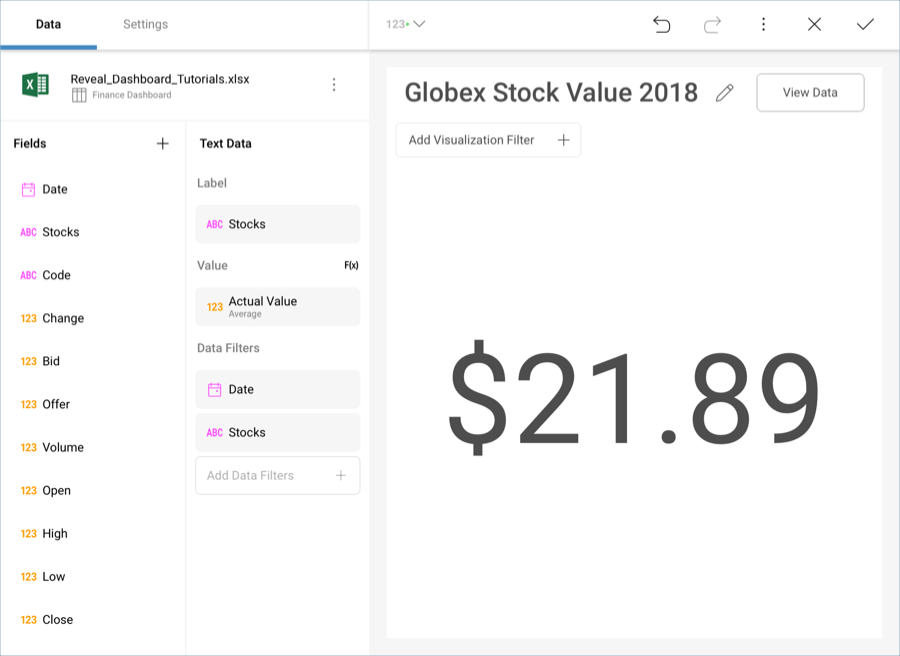The image size is (900, 656).
Task: Click the Add Data Filters box
Action: pyautogui.click(x=277, y=476)
